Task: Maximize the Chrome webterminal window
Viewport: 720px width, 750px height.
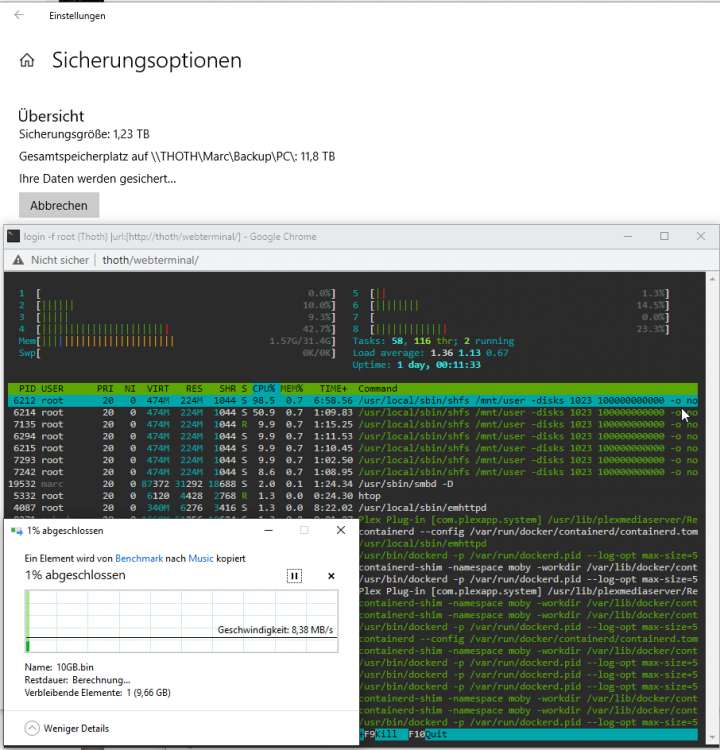Action: (664, 236)
